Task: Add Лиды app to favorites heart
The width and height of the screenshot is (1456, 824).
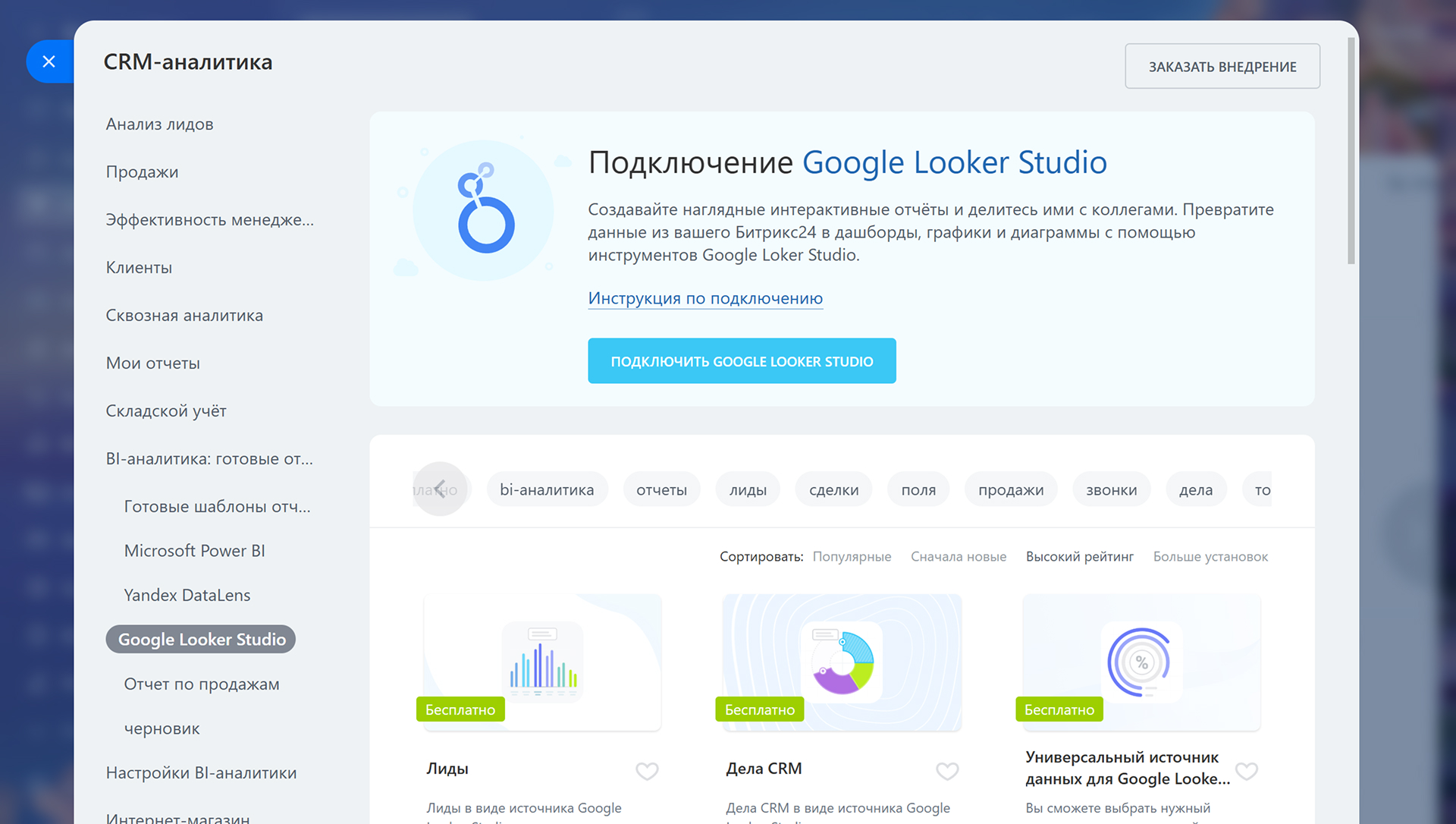Action: click(x=647, y=771)
